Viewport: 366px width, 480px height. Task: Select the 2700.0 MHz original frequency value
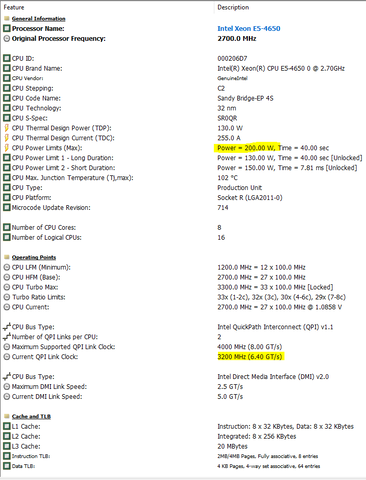click(x=237, y=38)
